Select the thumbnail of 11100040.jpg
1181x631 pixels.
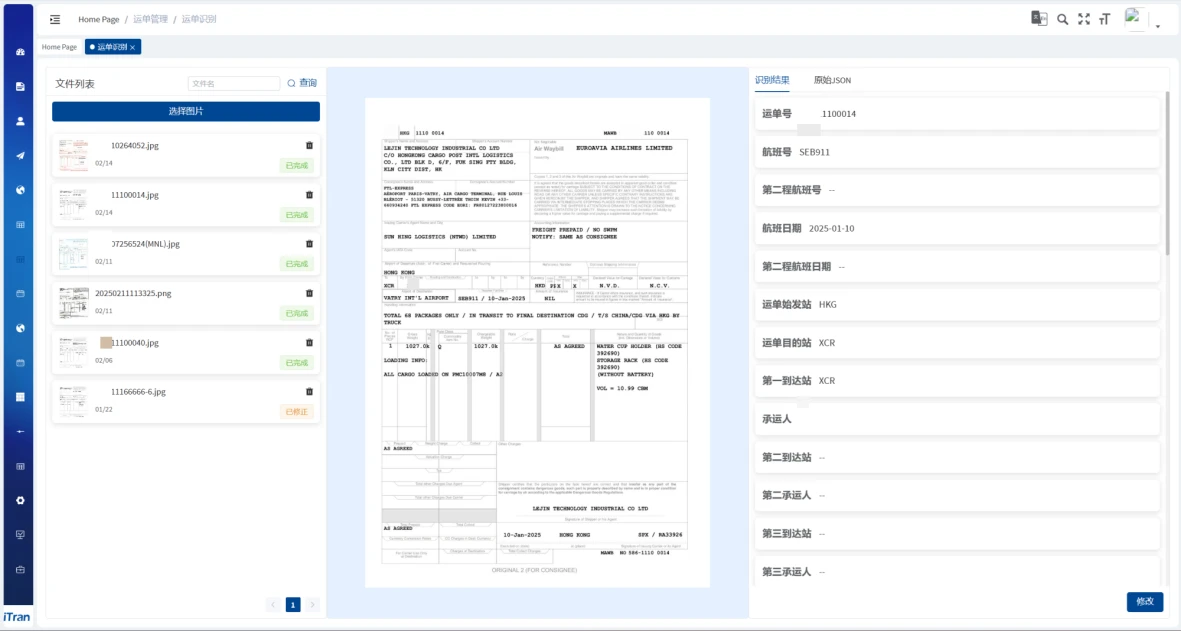[73, 352]
